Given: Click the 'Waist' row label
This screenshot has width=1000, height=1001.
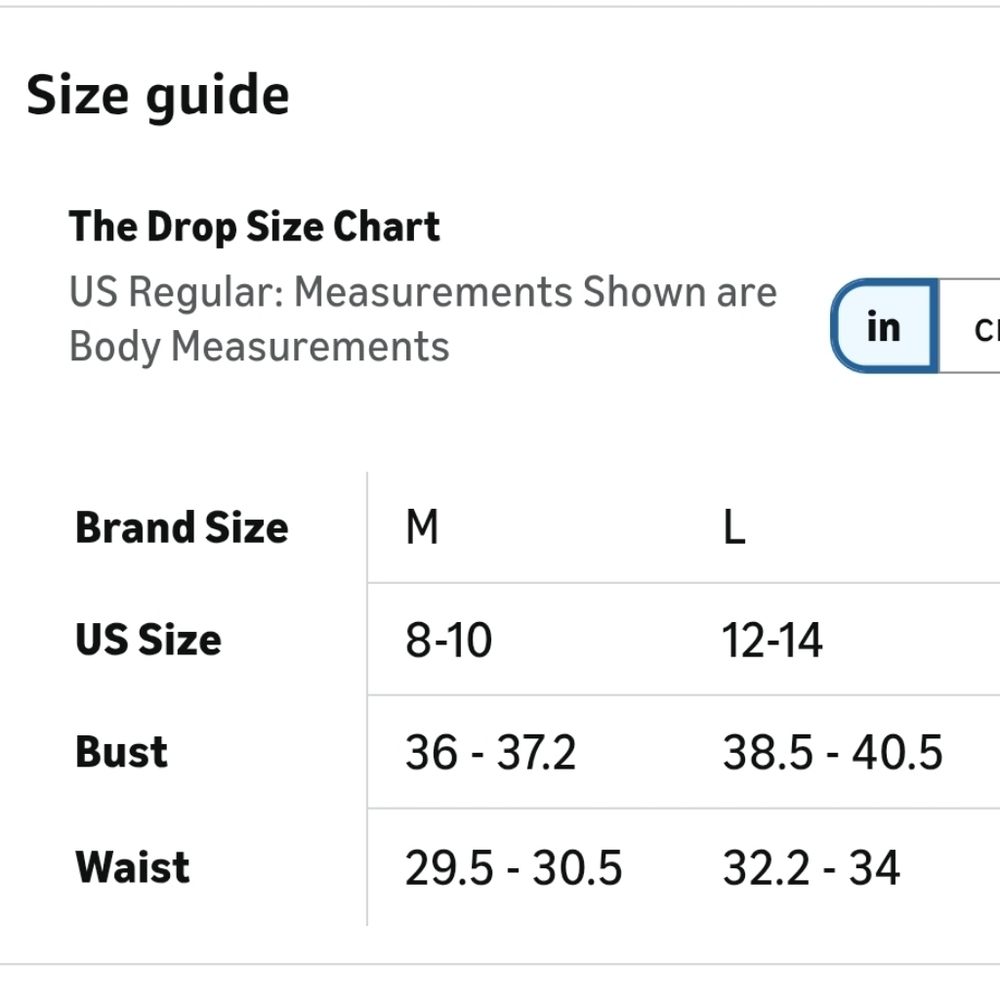Looking at the screenshot, I should tap(132, 867).
